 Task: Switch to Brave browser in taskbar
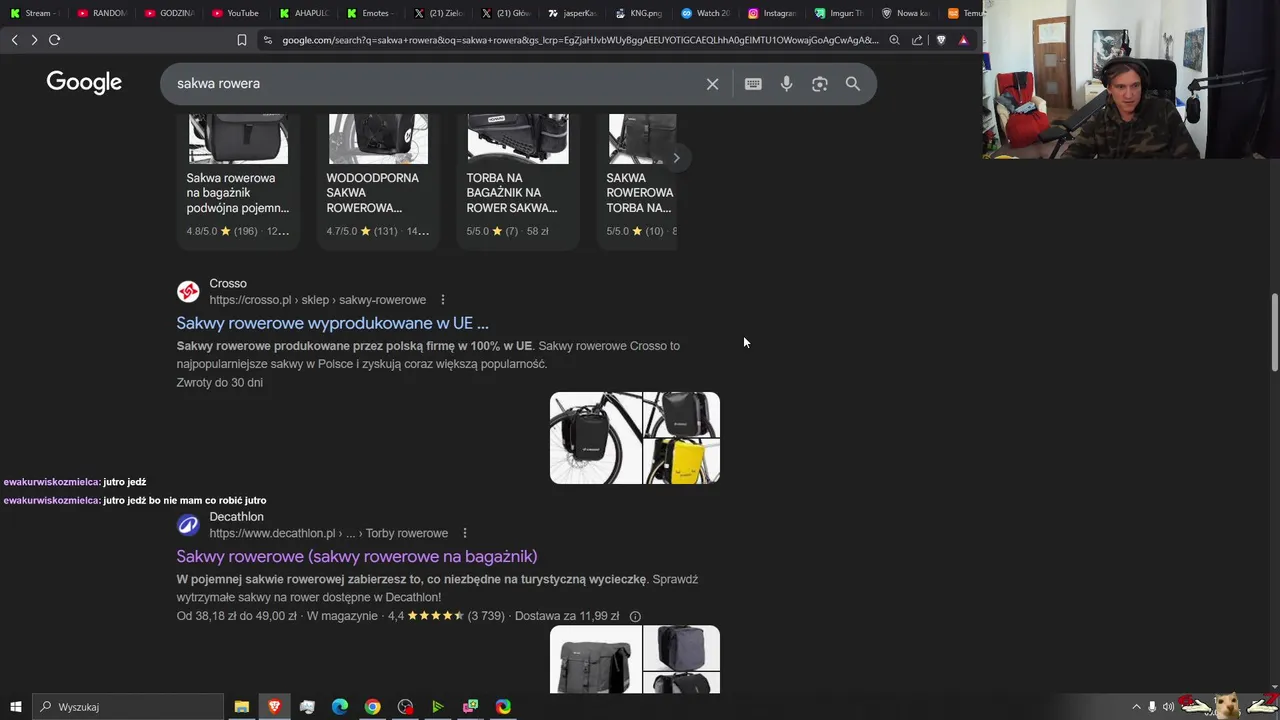(x=274, y=707)
